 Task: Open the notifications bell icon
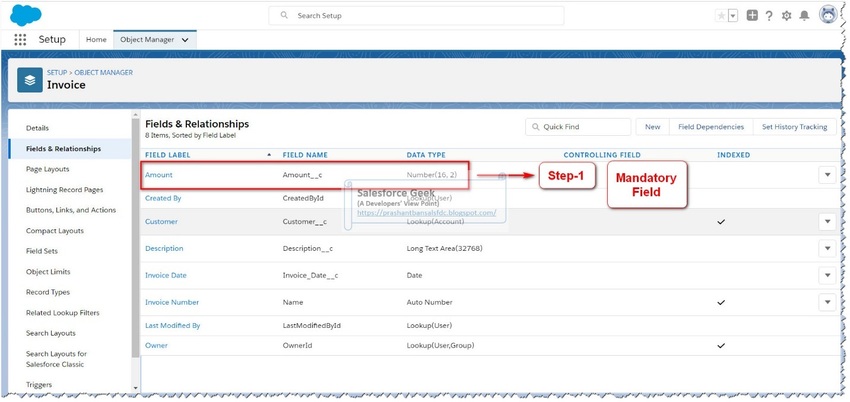pos(804,16)
